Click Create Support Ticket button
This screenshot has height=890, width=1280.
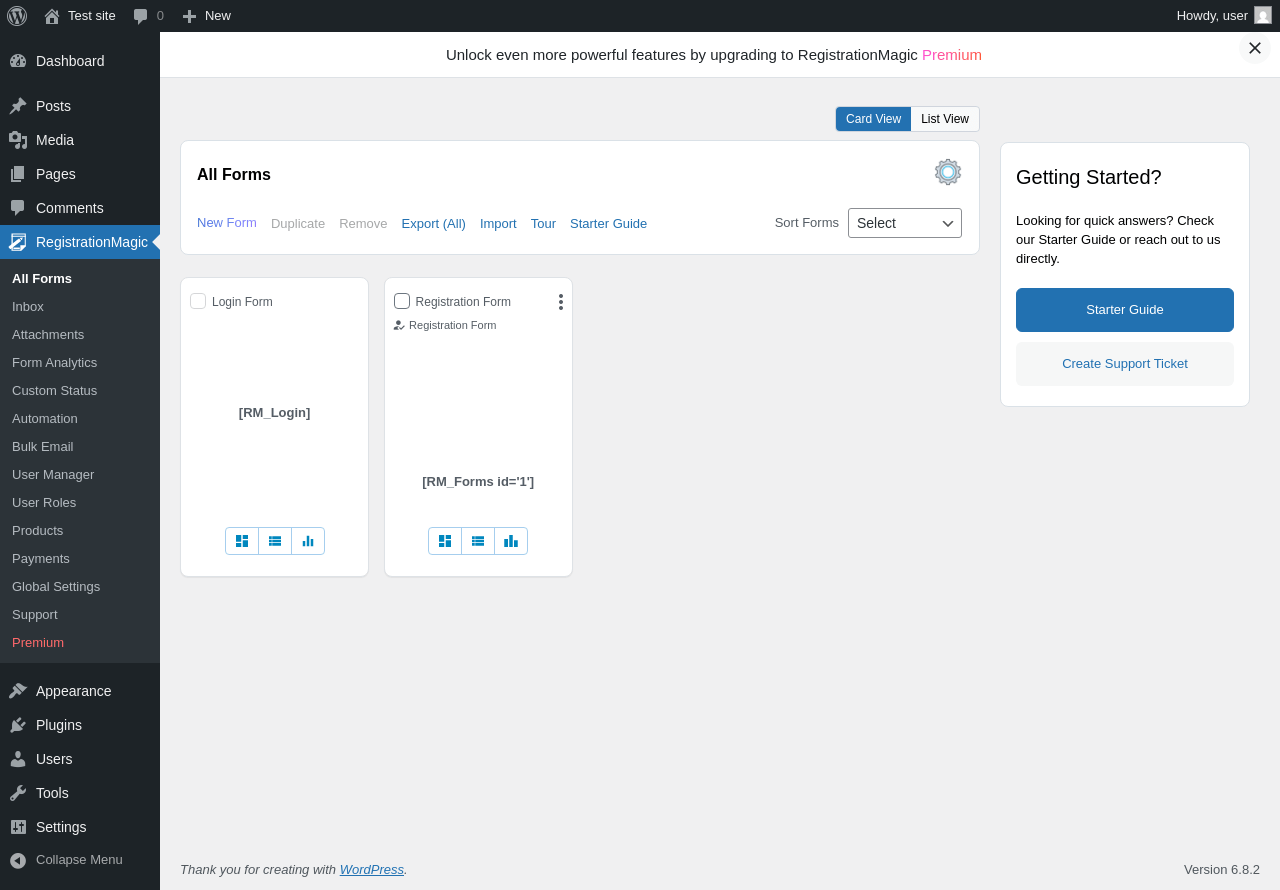pyautogui.click(x=1125, y=364)
